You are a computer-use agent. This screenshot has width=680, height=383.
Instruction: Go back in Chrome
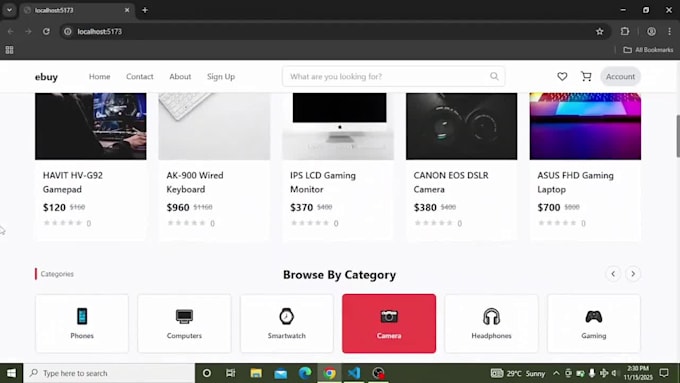[10, 31]
